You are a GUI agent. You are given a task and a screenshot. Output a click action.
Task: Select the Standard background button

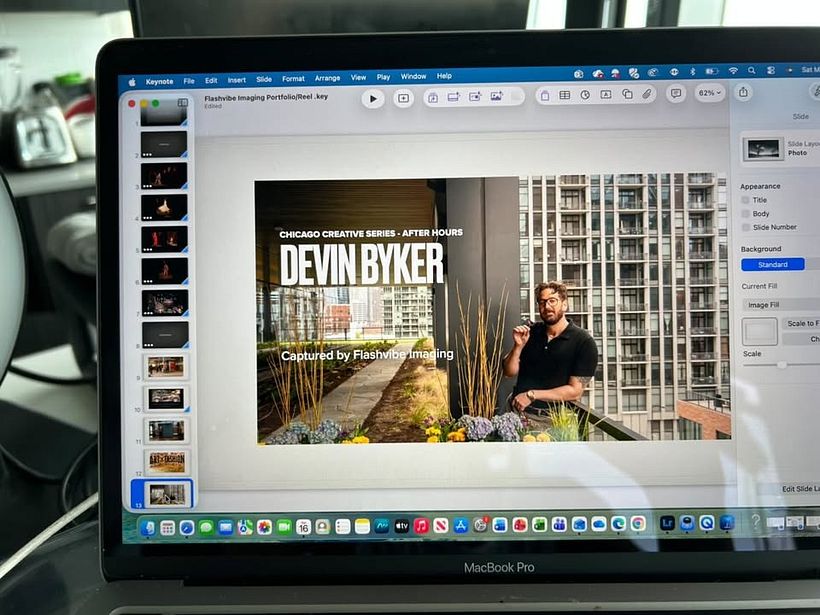(x=773, y=265)
